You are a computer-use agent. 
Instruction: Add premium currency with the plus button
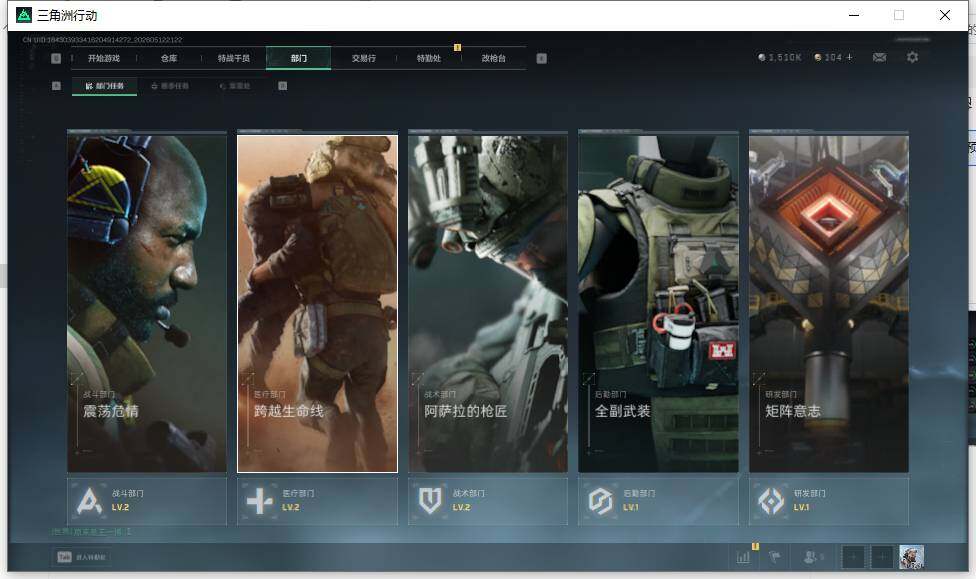tap(850, 57)
